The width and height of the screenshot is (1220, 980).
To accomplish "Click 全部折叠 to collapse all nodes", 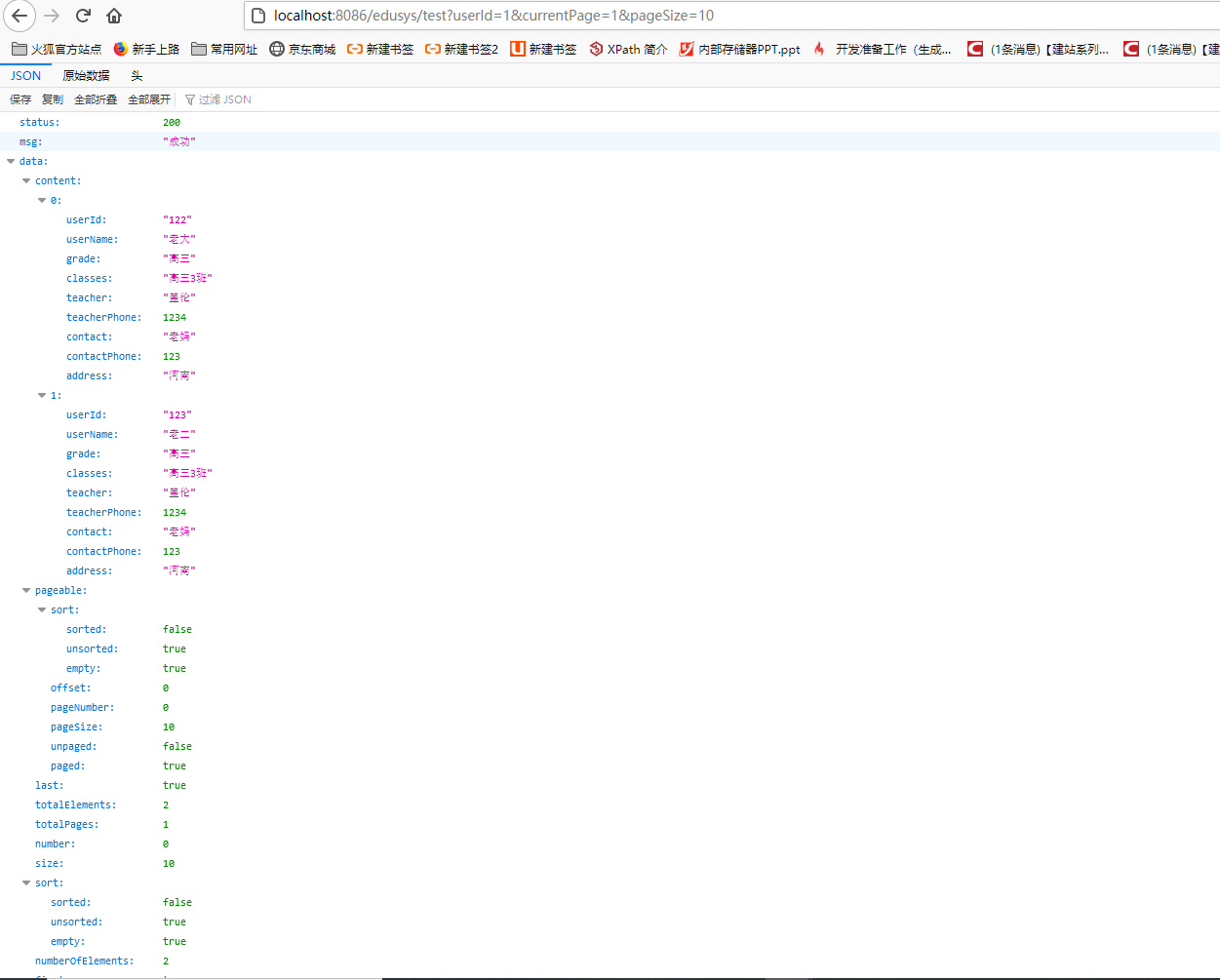I will click(96, 99).
